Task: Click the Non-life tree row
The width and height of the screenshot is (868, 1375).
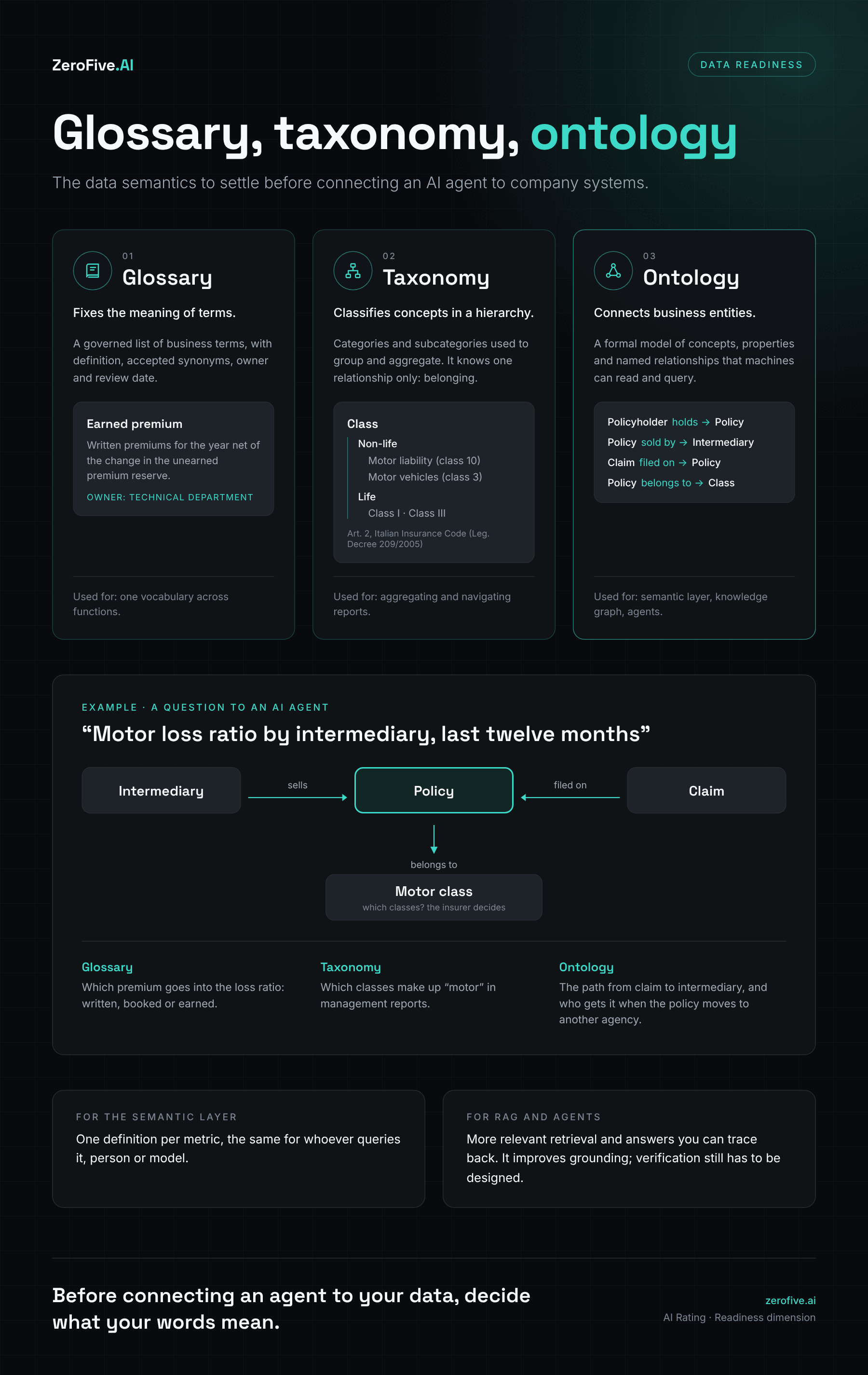Action: tap(377, 444)
